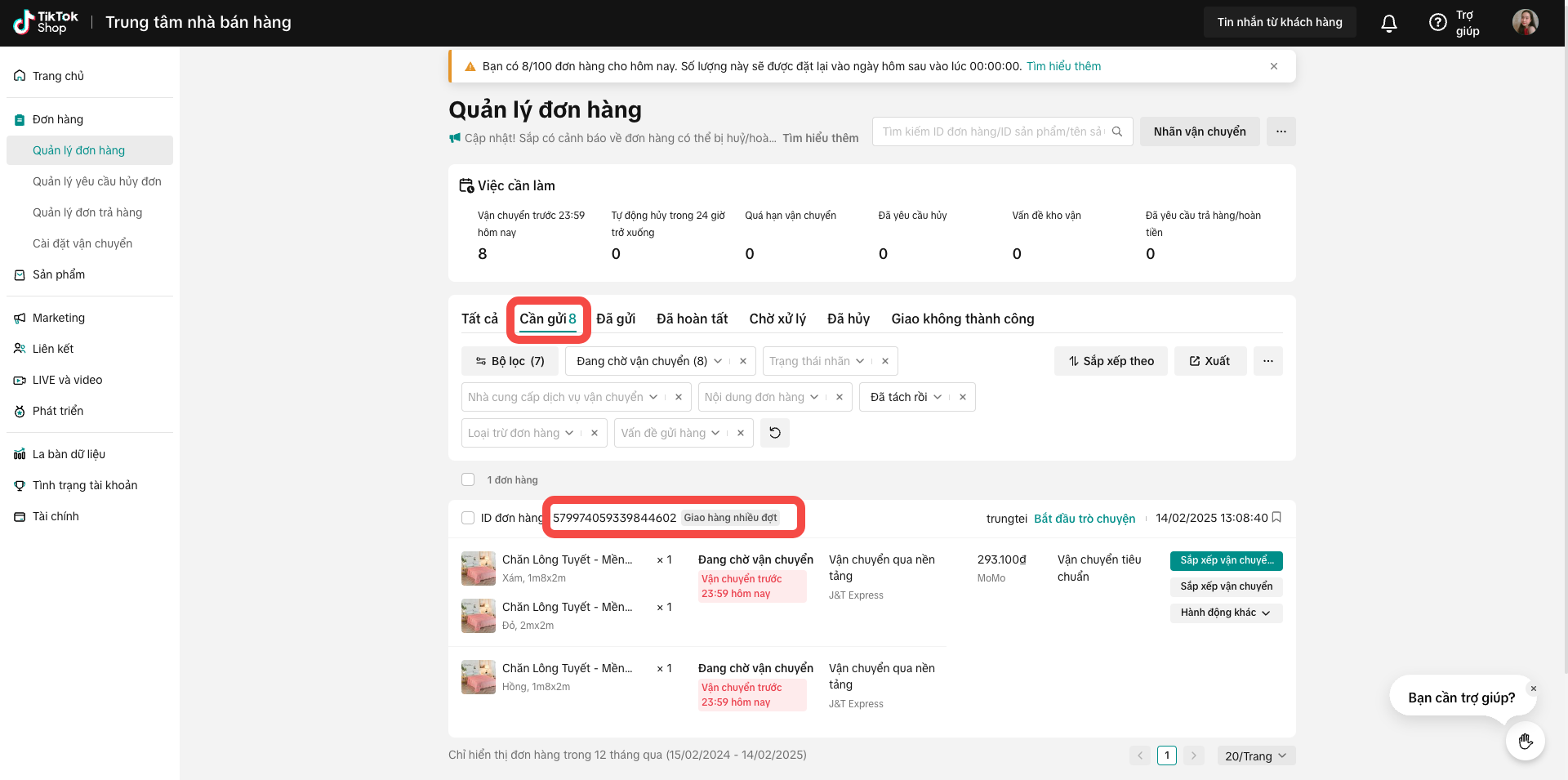1568x780 pixels.
Task: Click the help assistant hand icon
Action: [1525, 741]
